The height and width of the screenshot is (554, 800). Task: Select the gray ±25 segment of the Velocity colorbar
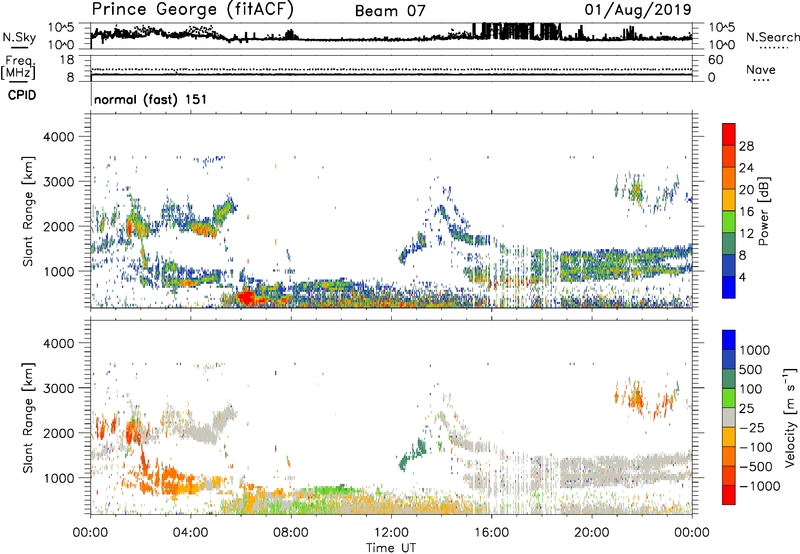[729, 417]
